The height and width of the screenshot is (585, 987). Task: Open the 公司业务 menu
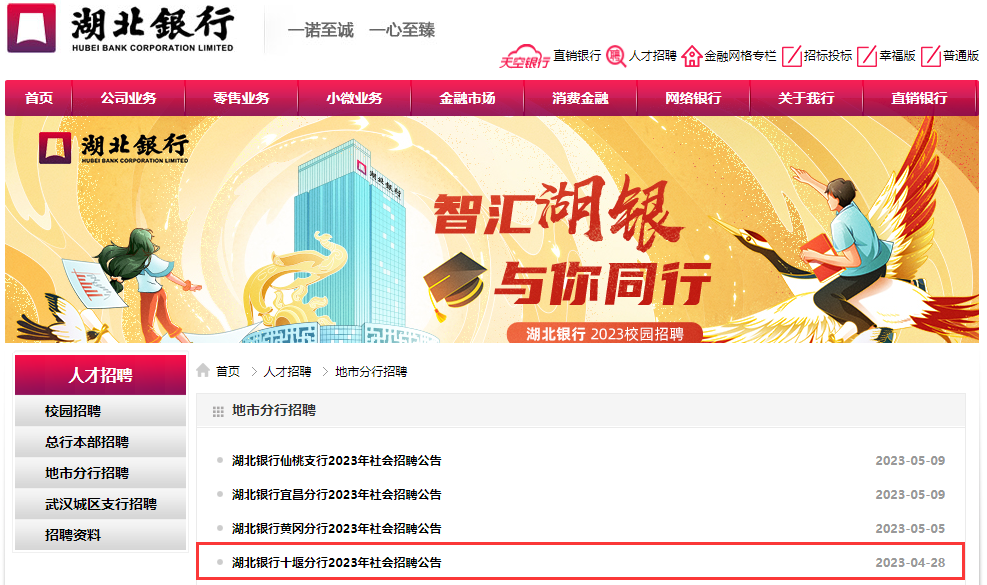click(x=128, y=98)
